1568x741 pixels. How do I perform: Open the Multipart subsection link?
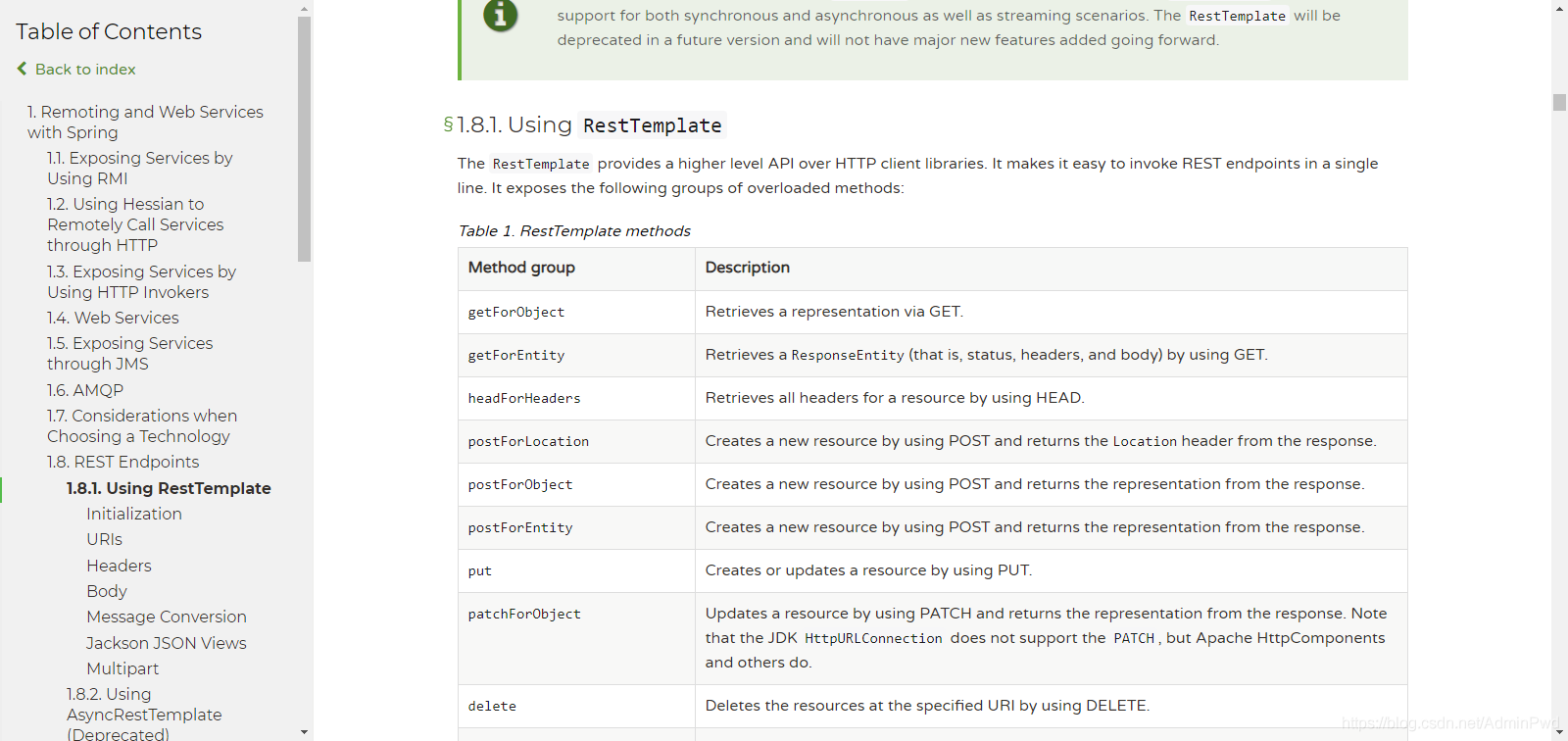tap(122, 668)
